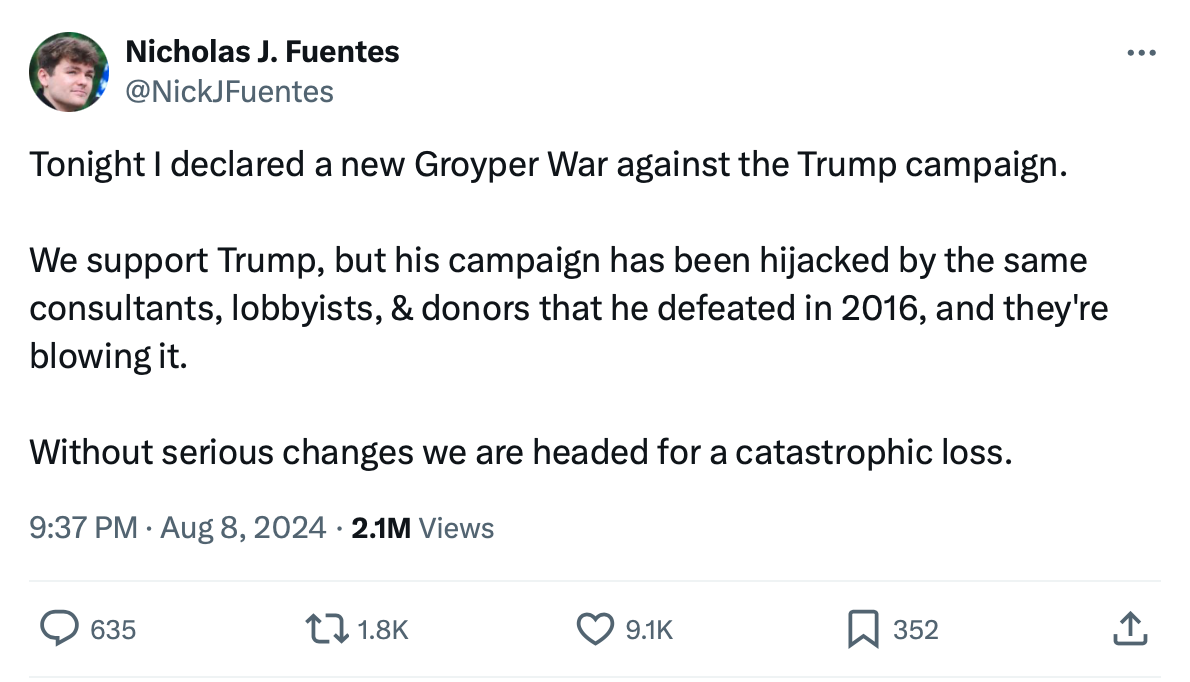Toggle the bookmark icon on tweet
The image size is (1190, 682).
point(862,629)
